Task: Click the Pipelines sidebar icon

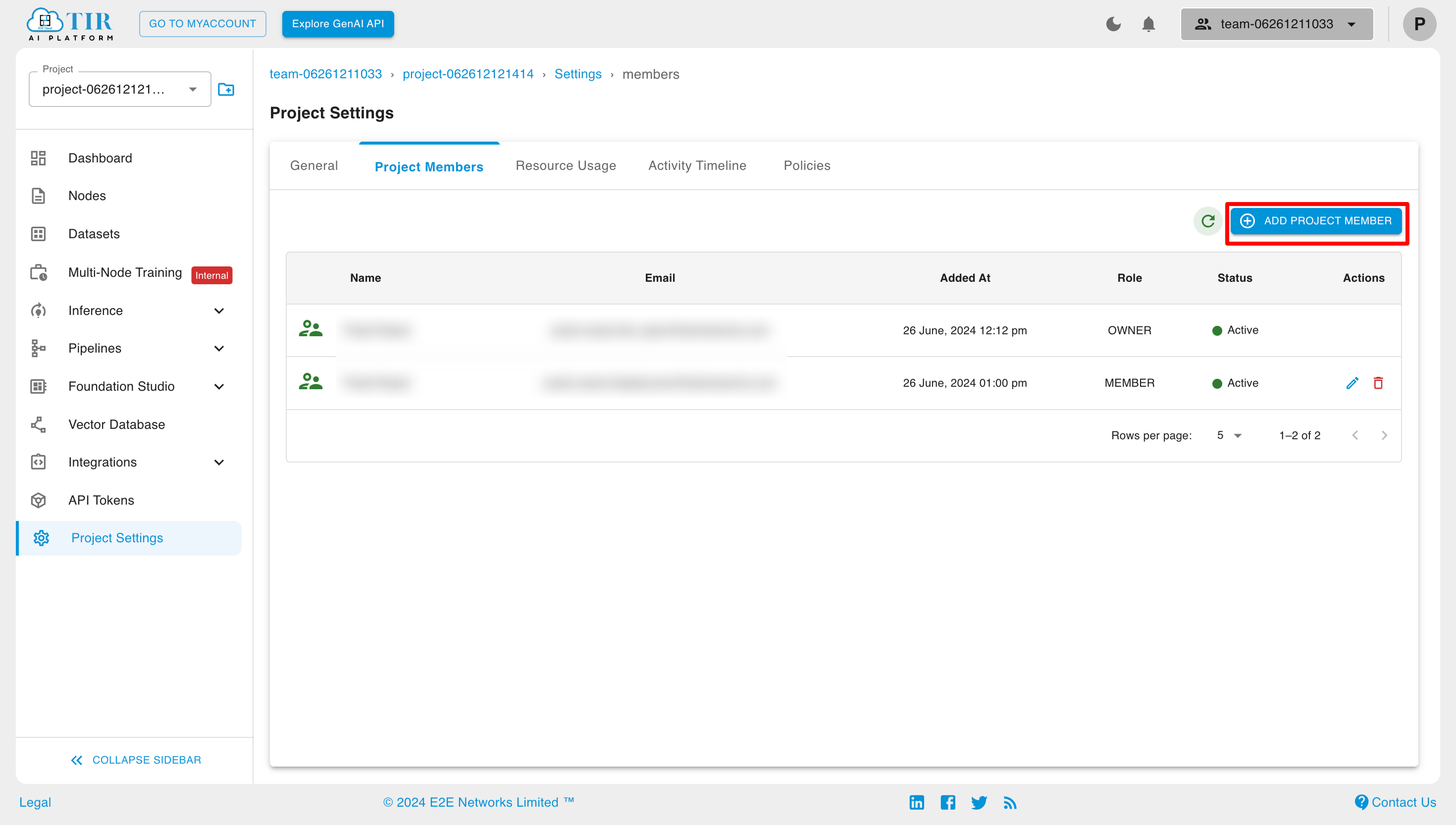Action: [x=38, y=349]
